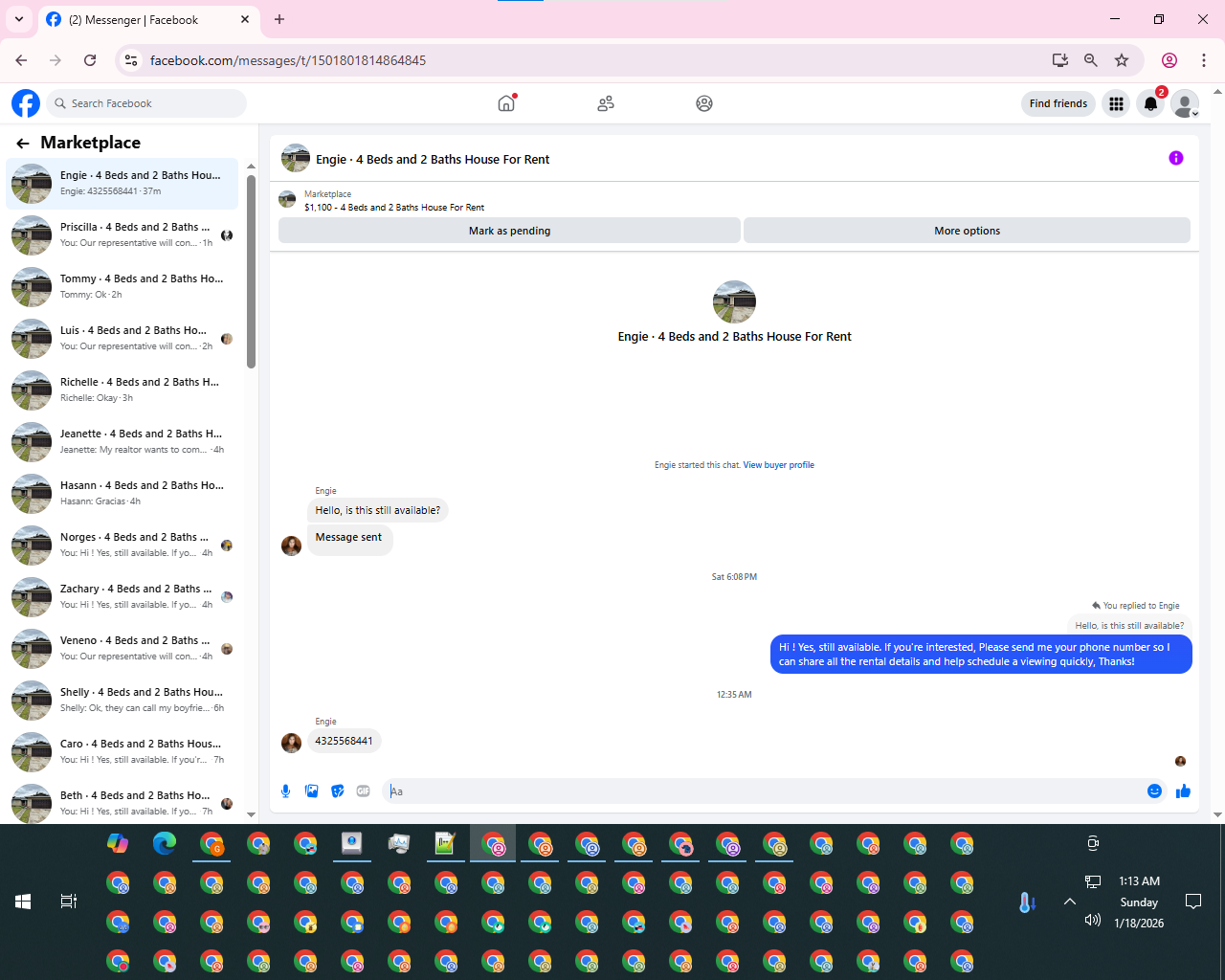Open the Luis conversation
The width and height of the screenshot is (1225, 980).
122,339
